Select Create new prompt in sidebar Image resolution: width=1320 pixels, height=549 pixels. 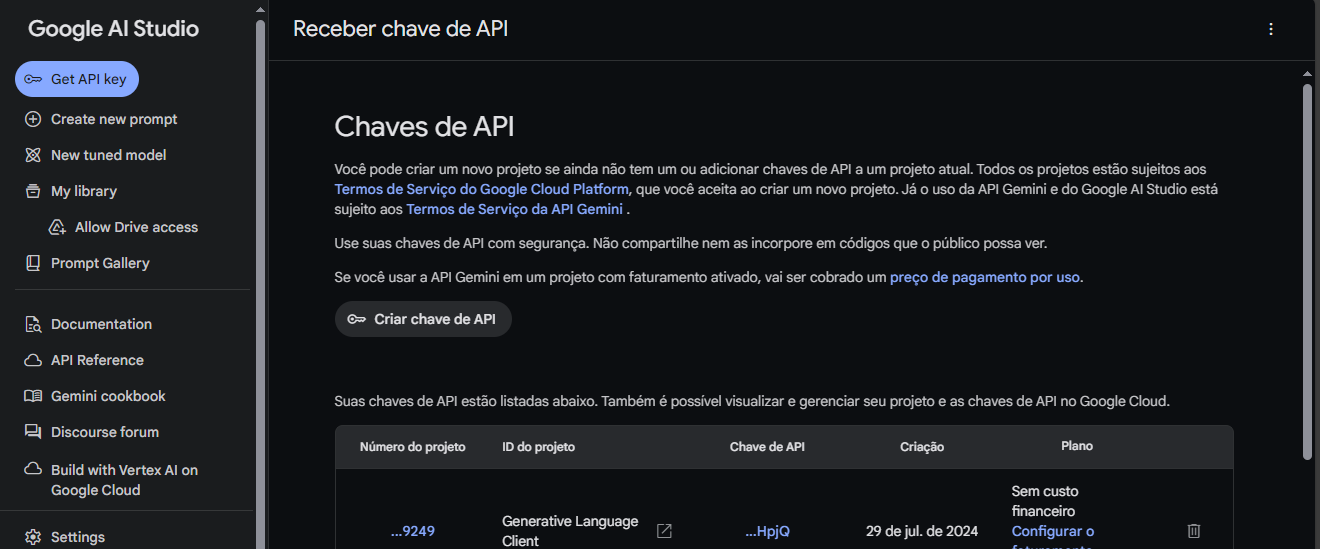[x=114, y=119]
